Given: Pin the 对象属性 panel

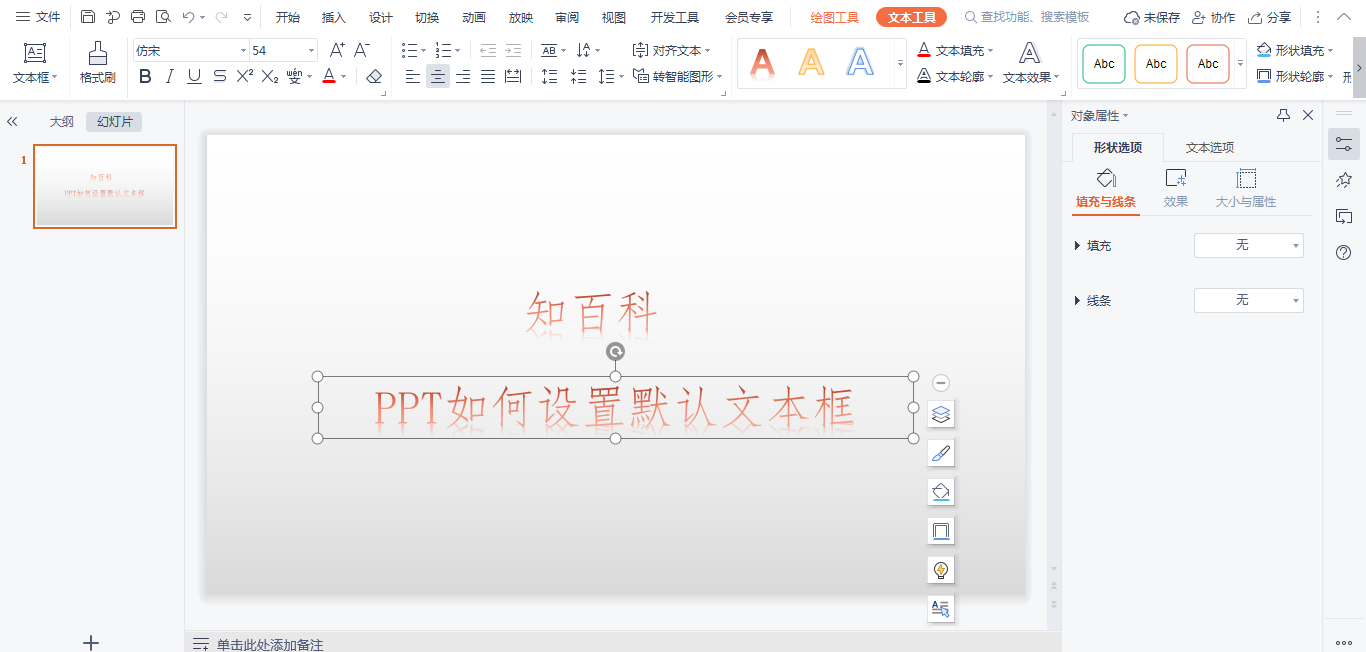Looking at the screenshot, I should pos(1283,116).
